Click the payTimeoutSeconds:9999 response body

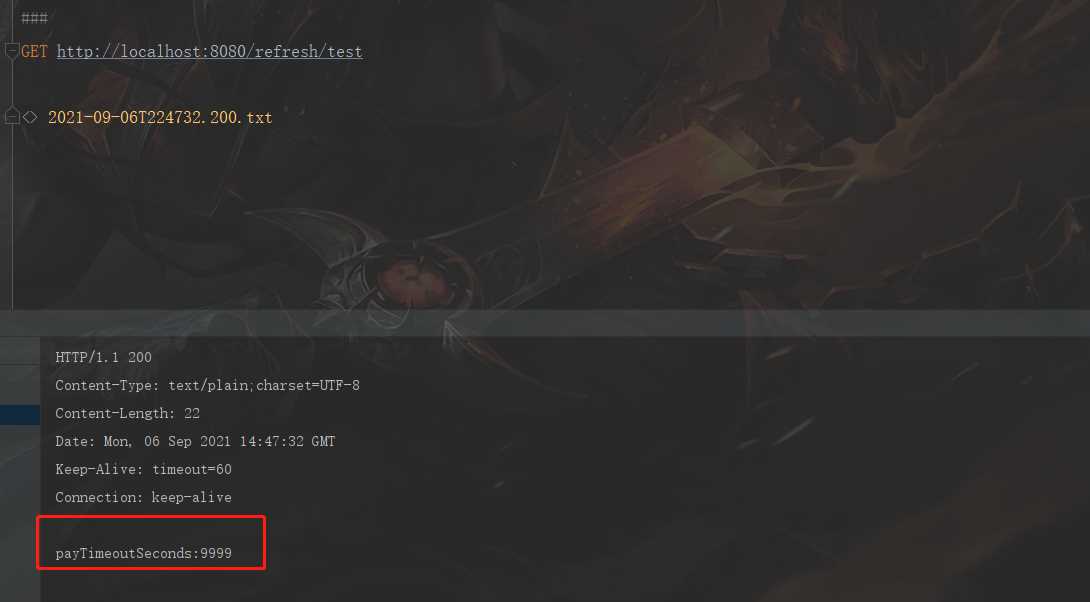(x=143, y=553)
